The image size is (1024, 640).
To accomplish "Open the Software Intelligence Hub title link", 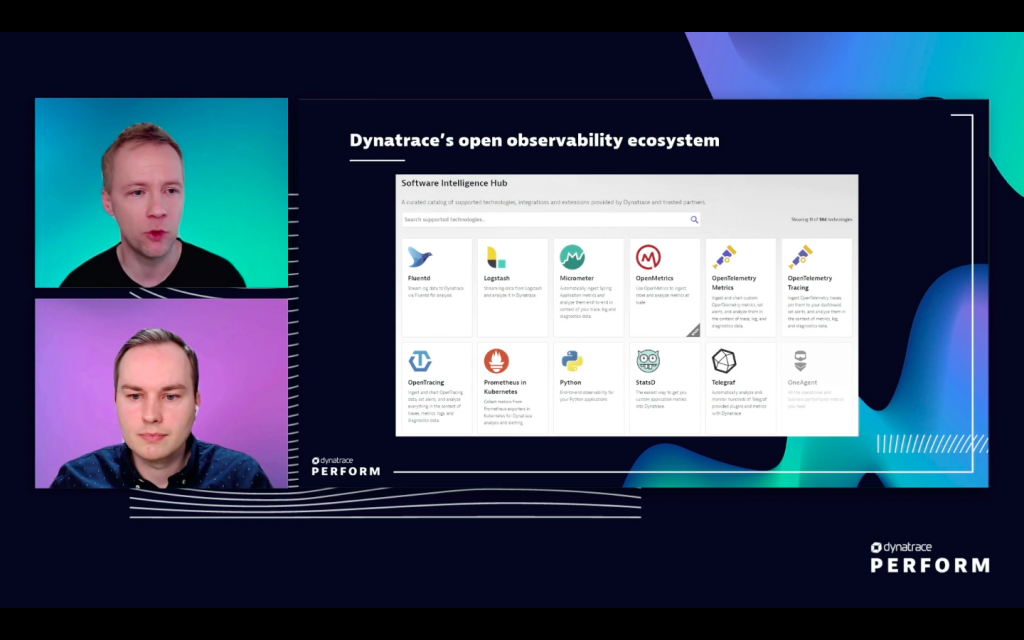I will point(453,183).
